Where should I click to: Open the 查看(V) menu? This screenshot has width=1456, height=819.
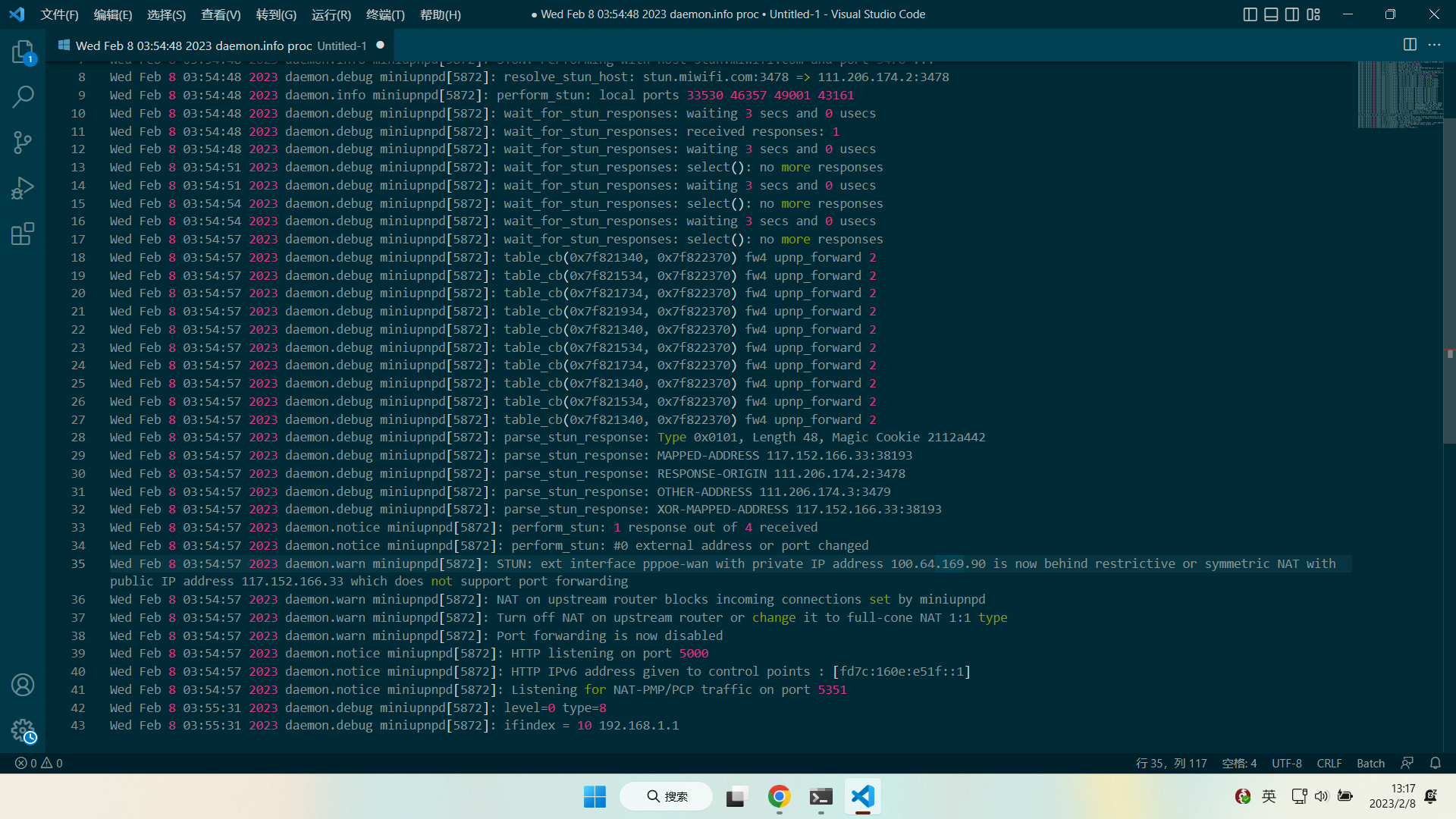click(221, 14)
